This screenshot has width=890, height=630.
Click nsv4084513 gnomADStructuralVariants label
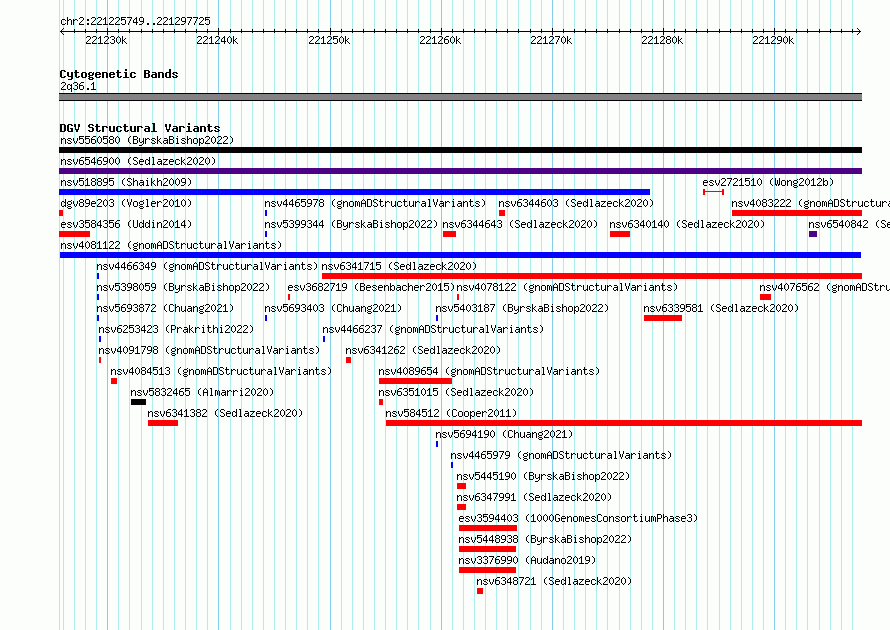tap(221, 371)
